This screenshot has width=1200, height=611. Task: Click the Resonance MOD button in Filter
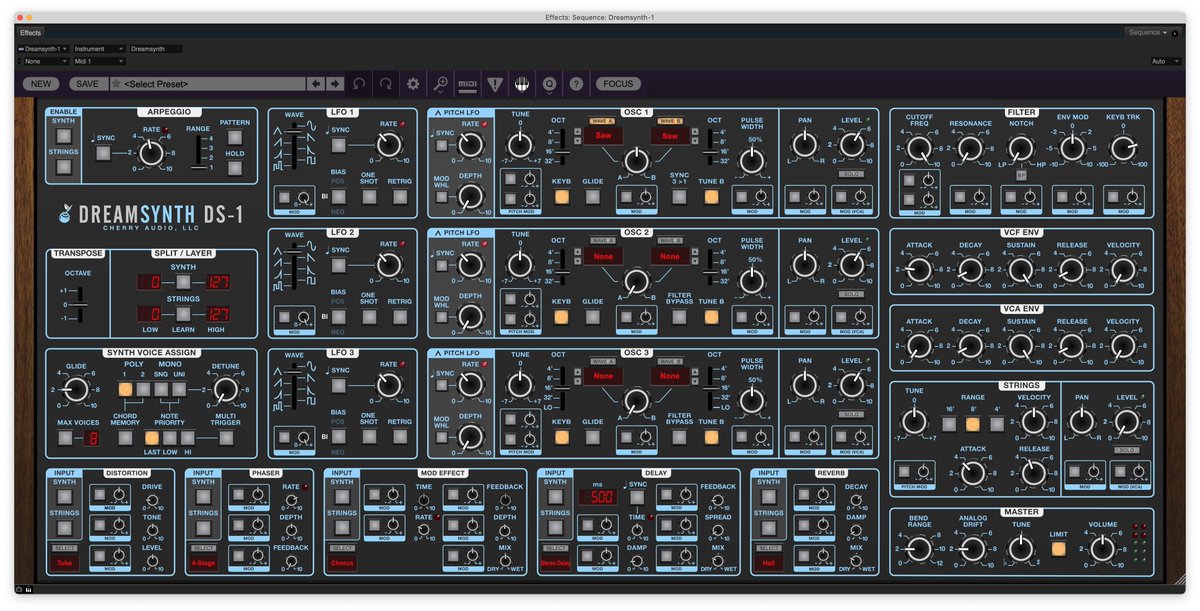click(x=962, y=197)
